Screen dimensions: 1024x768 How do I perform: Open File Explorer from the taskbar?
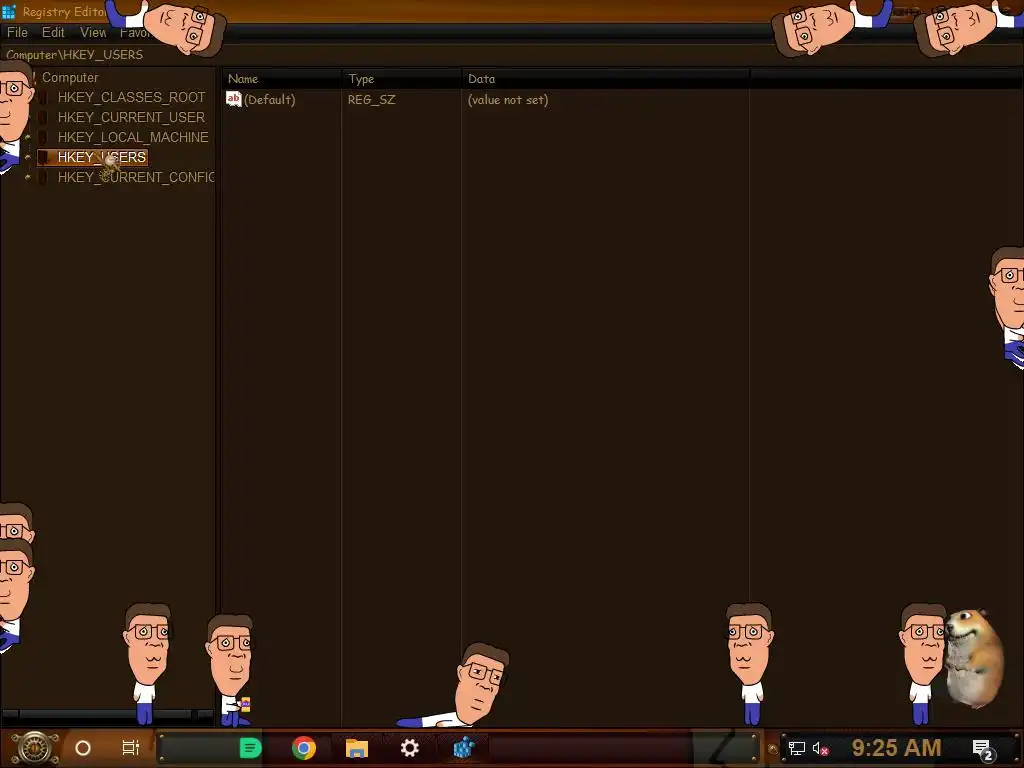(x=357, y=748)
